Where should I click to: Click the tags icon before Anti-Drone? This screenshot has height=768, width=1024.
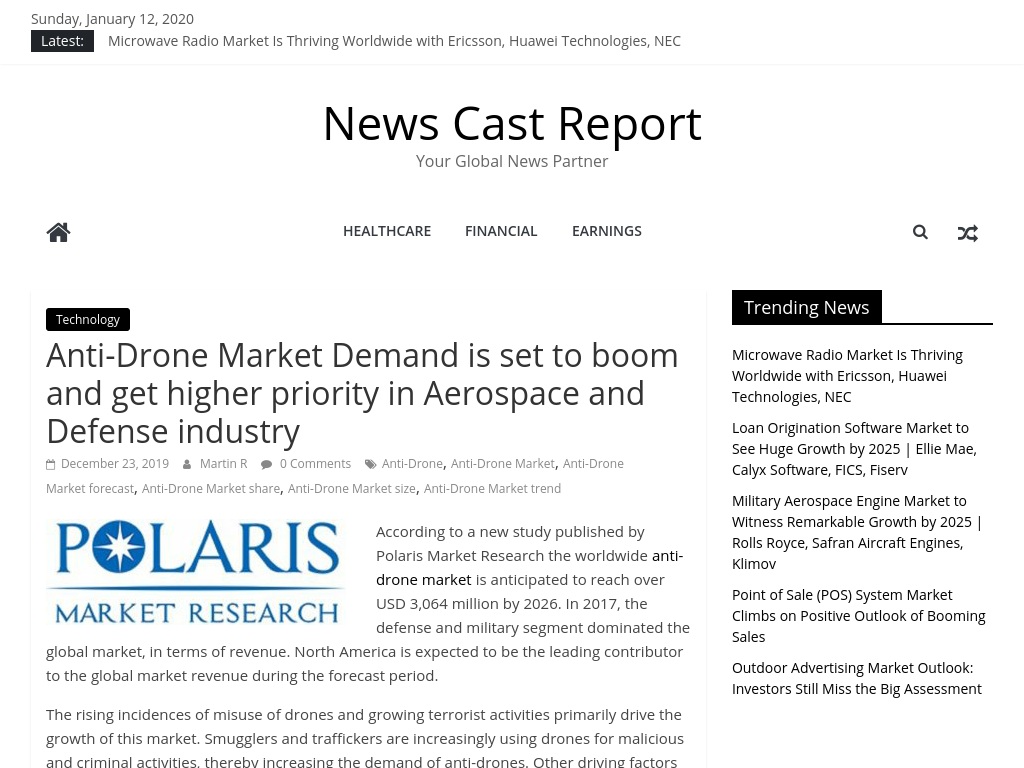point(370,464)
